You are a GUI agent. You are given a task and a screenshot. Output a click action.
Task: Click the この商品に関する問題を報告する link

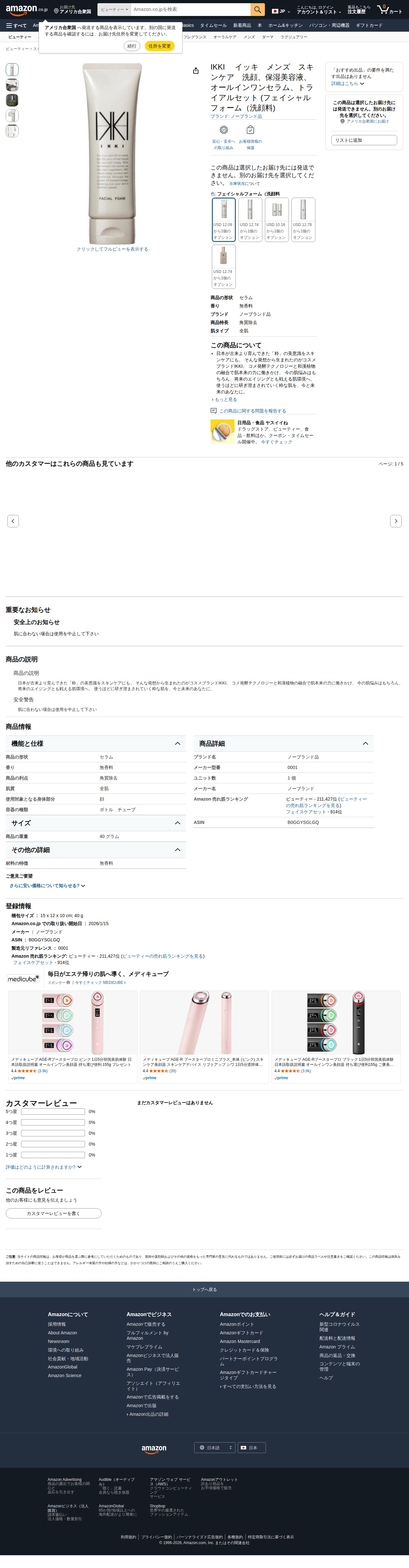point(252,411)
